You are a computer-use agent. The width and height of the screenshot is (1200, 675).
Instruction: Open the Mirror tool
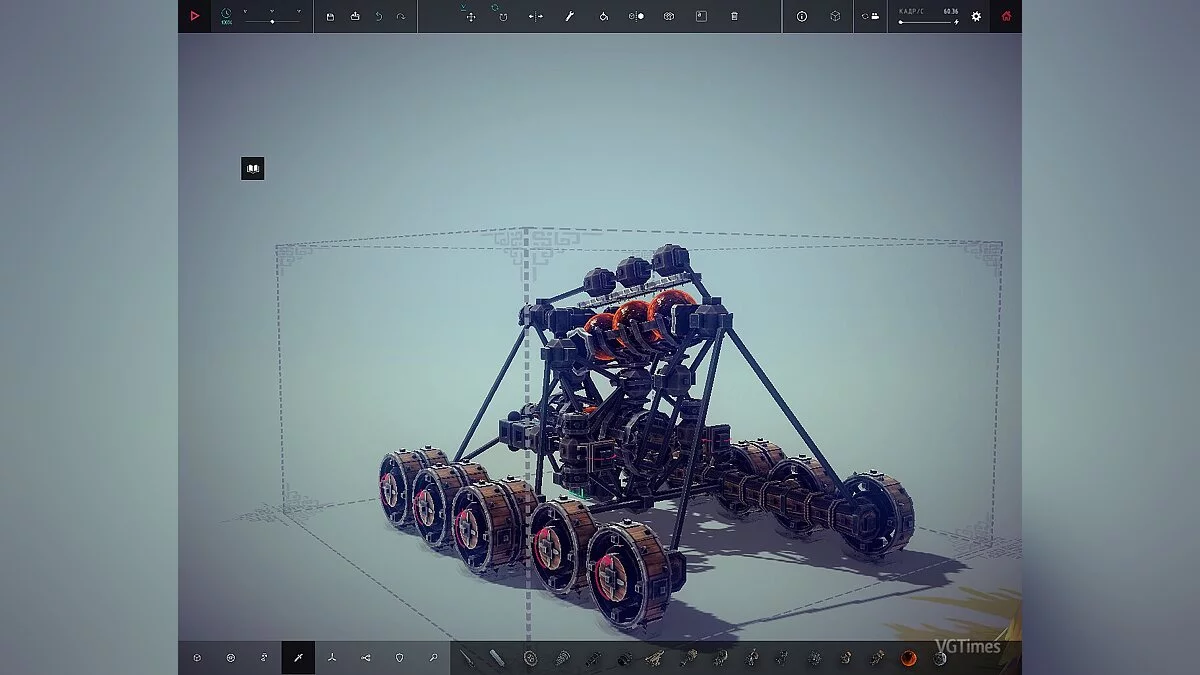coord(536,16)
